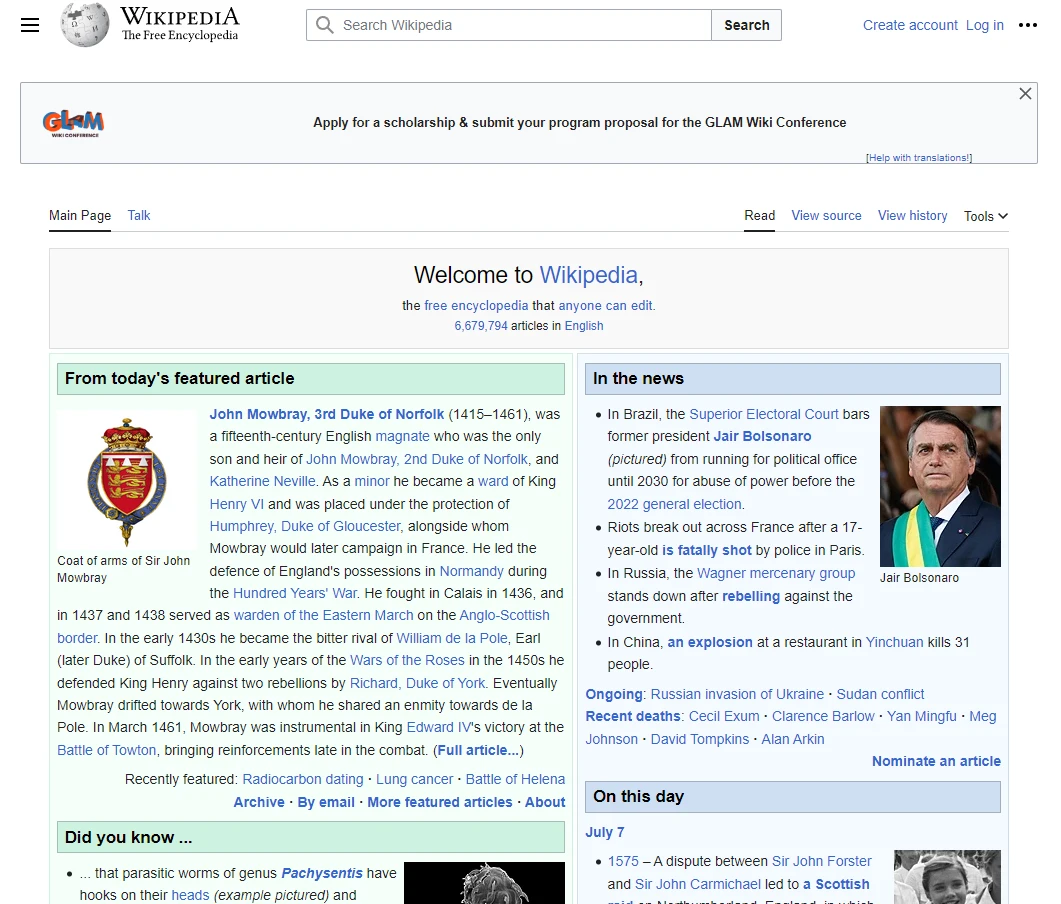Viewport: 1061px width, 904px height.
Task: Click the anyone can edit link
Action: pyautogui.click(x=606, y=305)
